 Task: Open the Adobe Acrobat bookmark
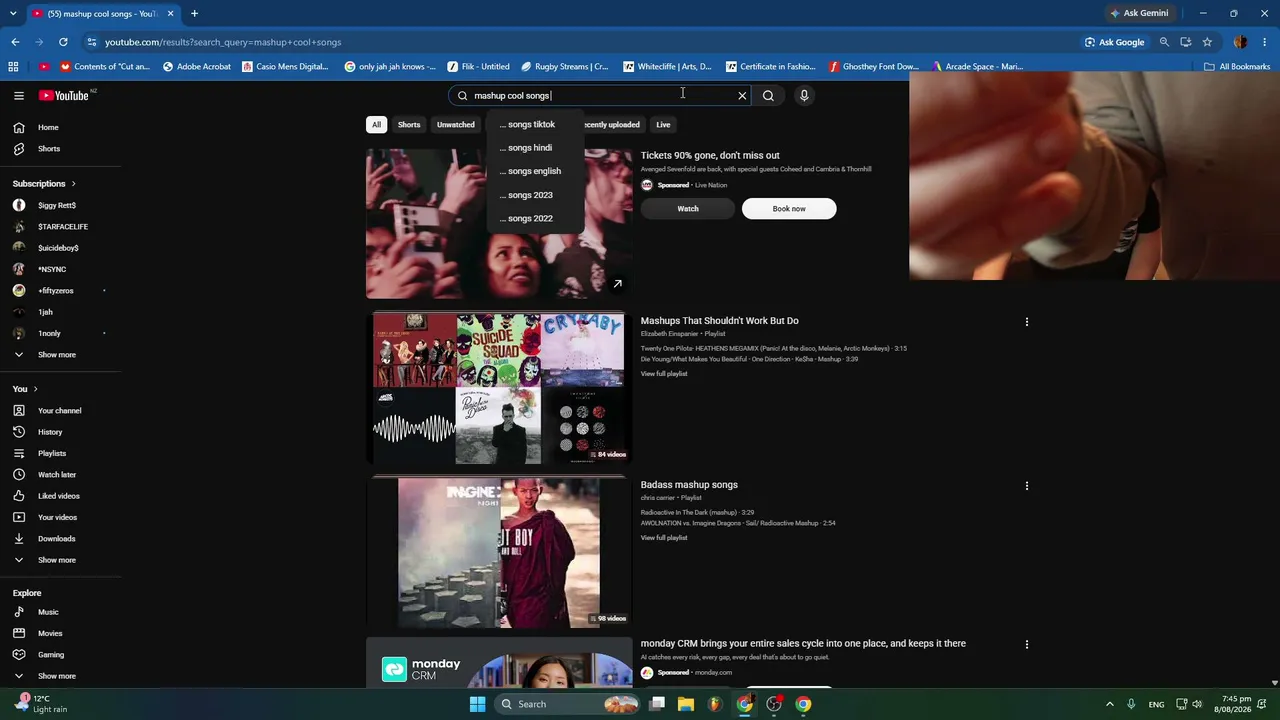coord(197,67)
